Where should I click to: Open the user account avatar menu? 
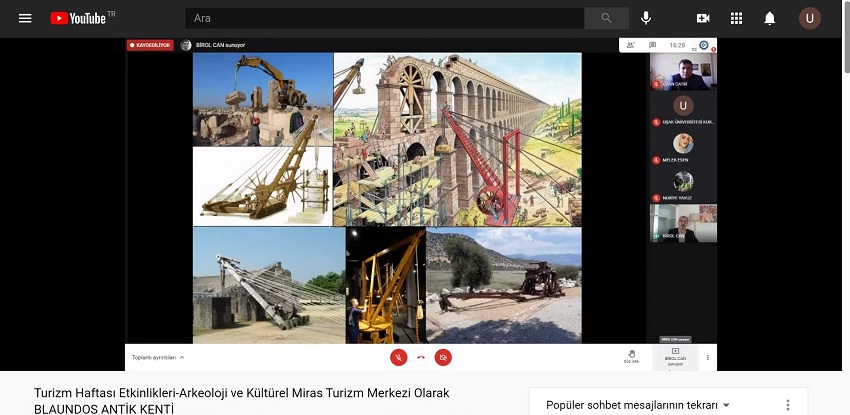pos(809,18)
